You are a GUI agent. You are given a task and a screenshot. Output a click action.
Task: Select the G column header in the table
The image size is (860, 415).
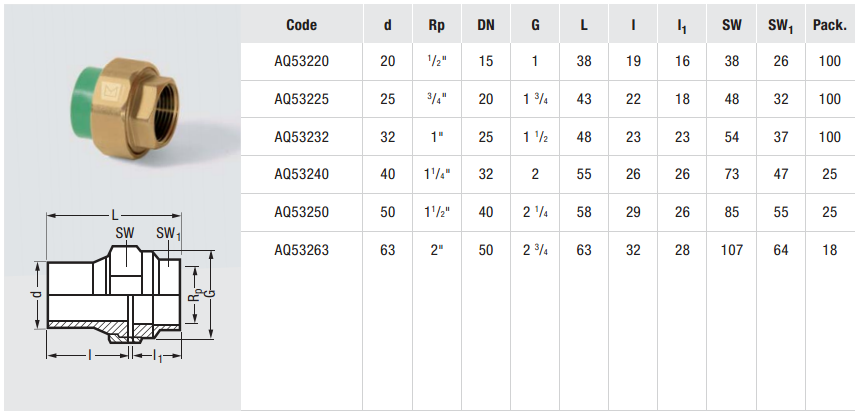(x=535, y=25)
